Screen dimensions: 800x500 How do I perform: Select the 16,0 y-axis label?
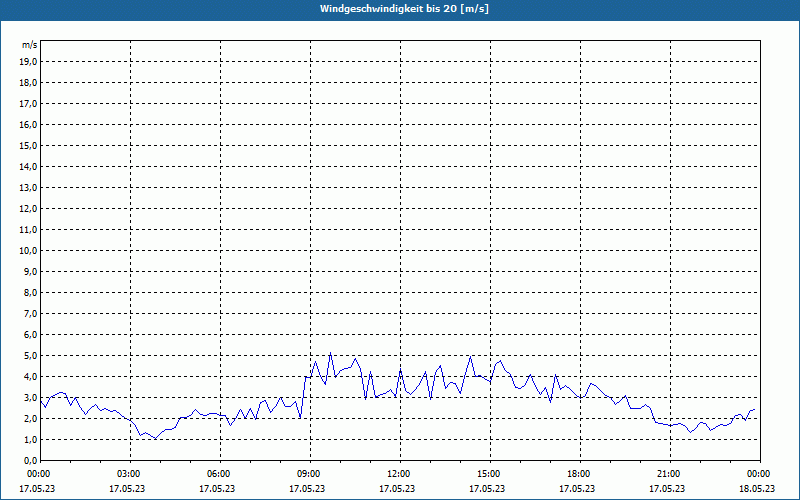point(28,124)
